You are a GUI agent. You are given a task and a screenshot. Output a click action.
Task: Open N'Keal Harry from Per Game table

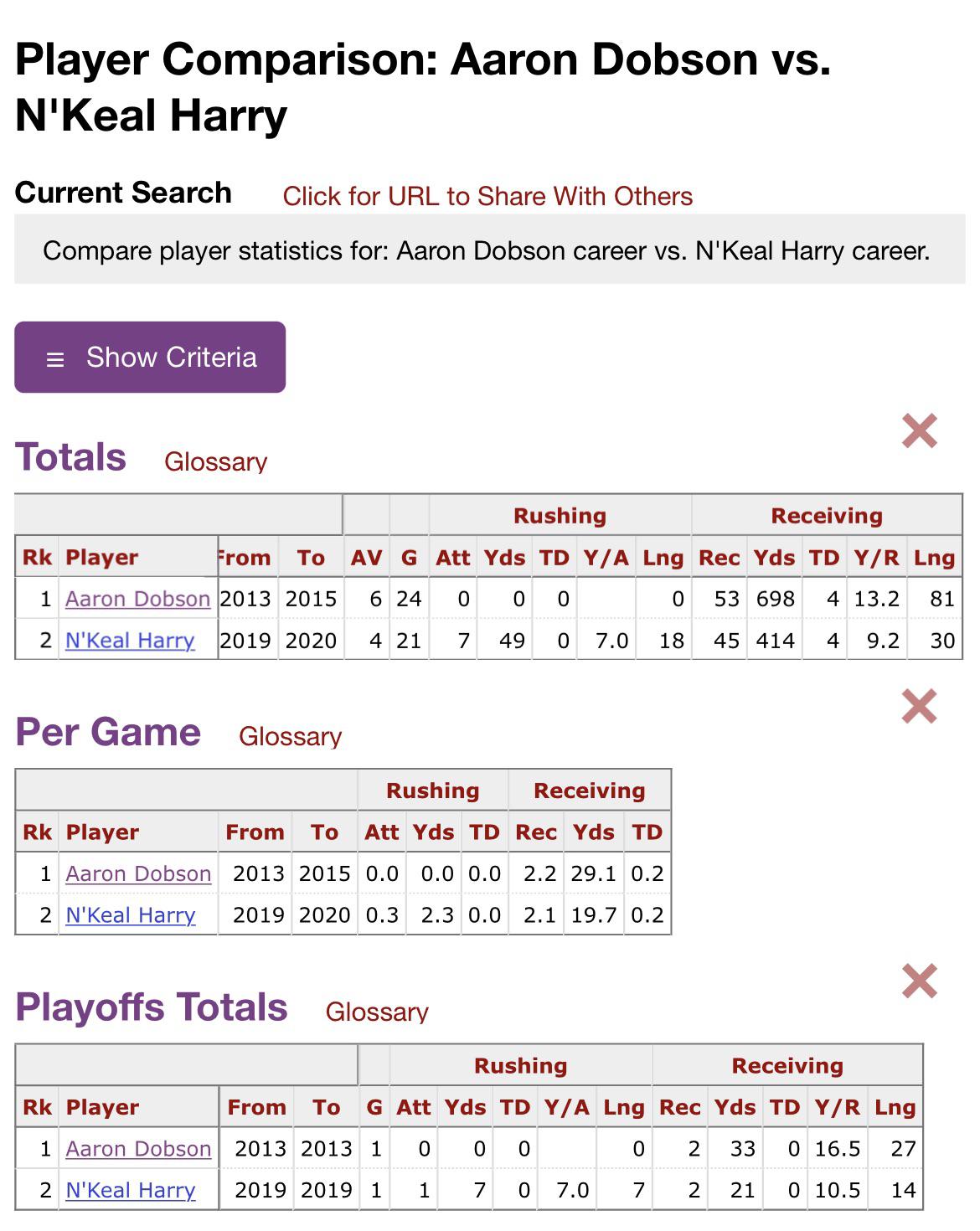tap(129, 915)
